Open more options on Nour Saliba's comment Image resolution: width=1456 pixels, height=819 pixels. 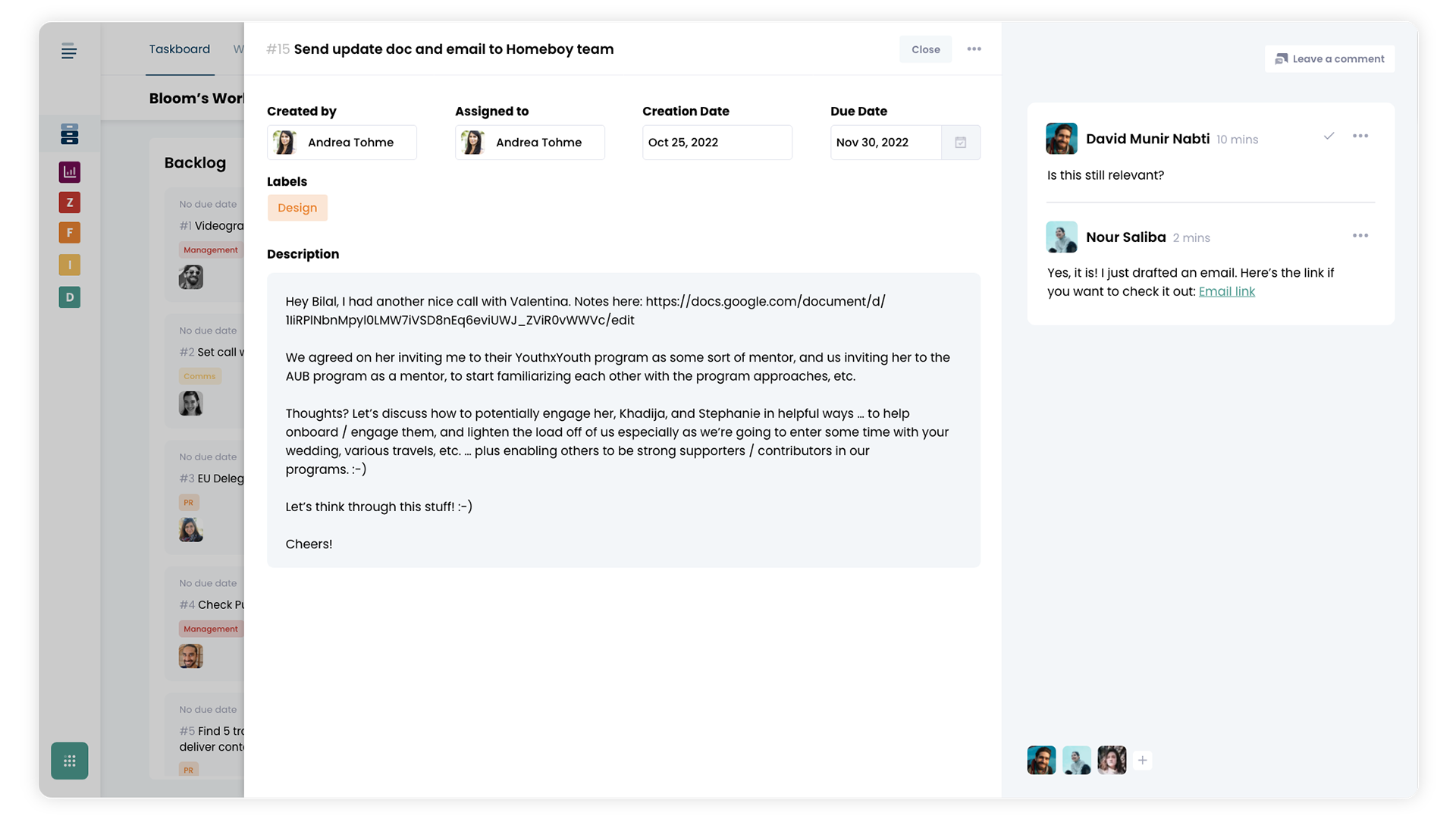(x=1360, y=236)
